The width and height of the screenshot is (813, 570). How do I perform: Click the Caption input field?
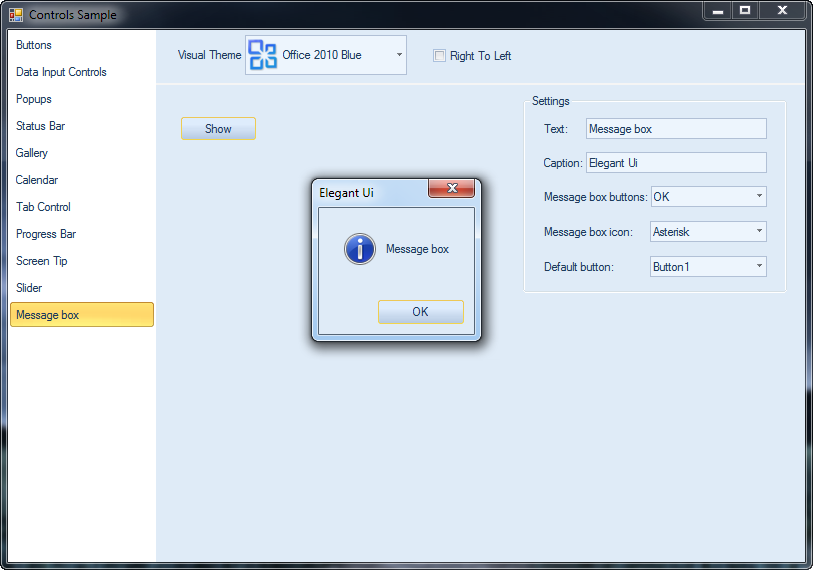pyautogui.click(x=676, y=163)
